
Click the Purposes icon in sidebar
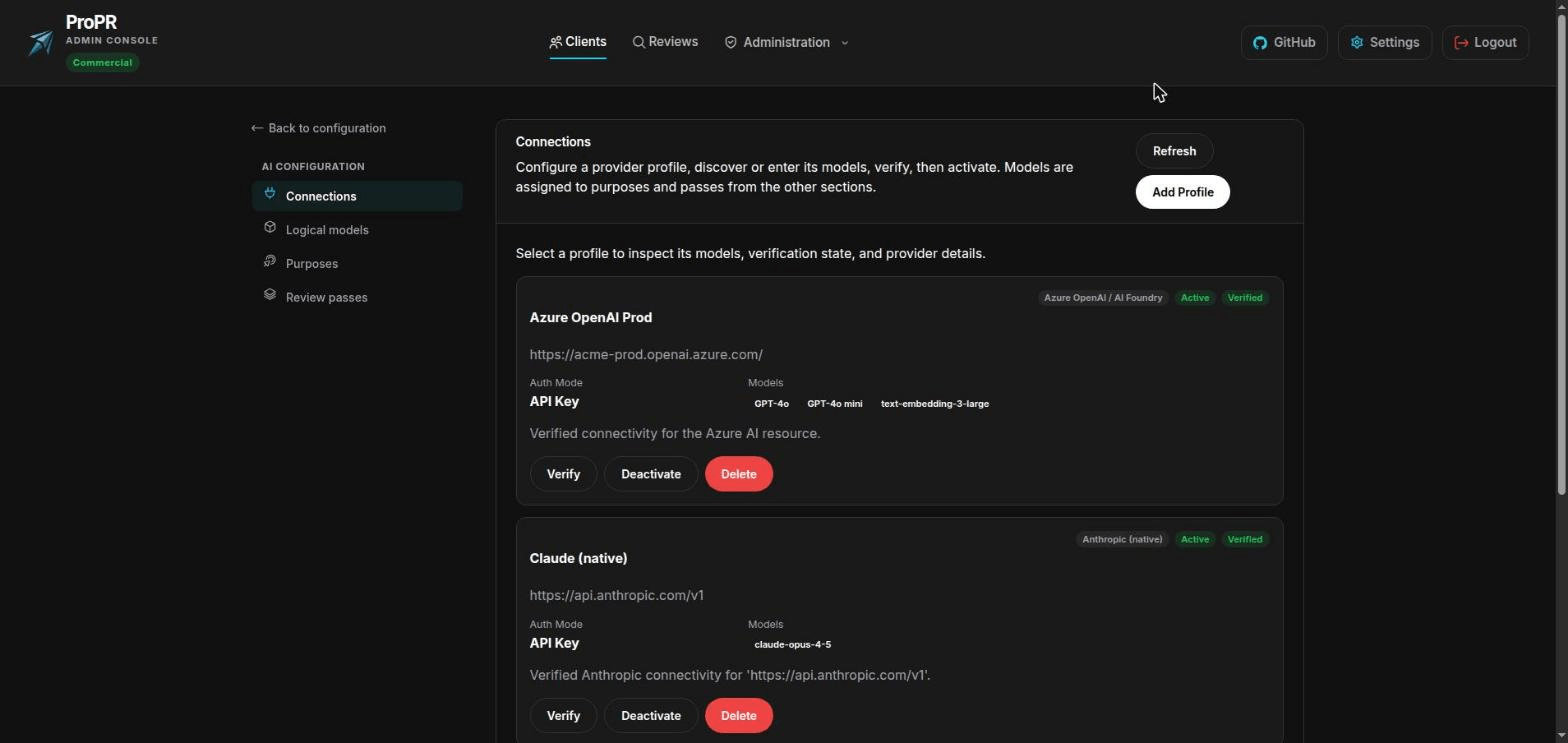pos(270,261)
